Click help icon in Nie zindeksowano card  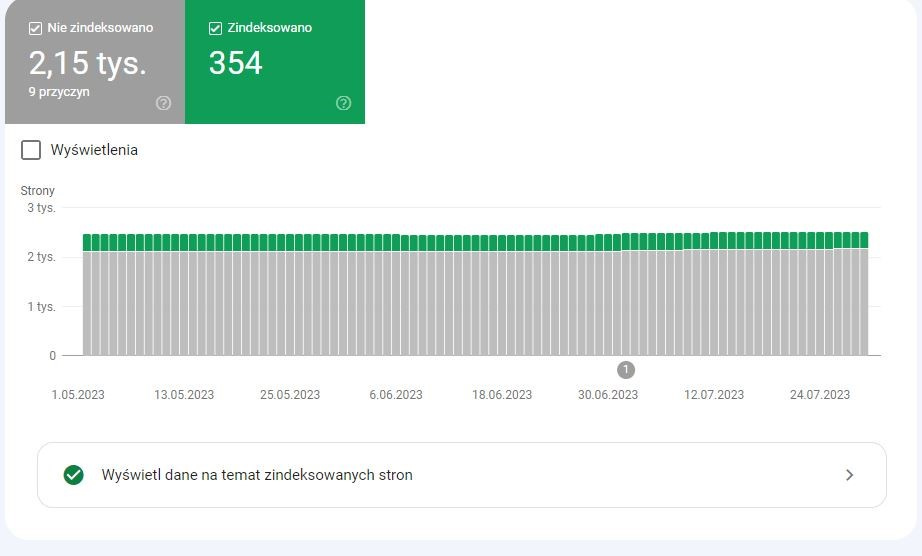click(164, 103)
